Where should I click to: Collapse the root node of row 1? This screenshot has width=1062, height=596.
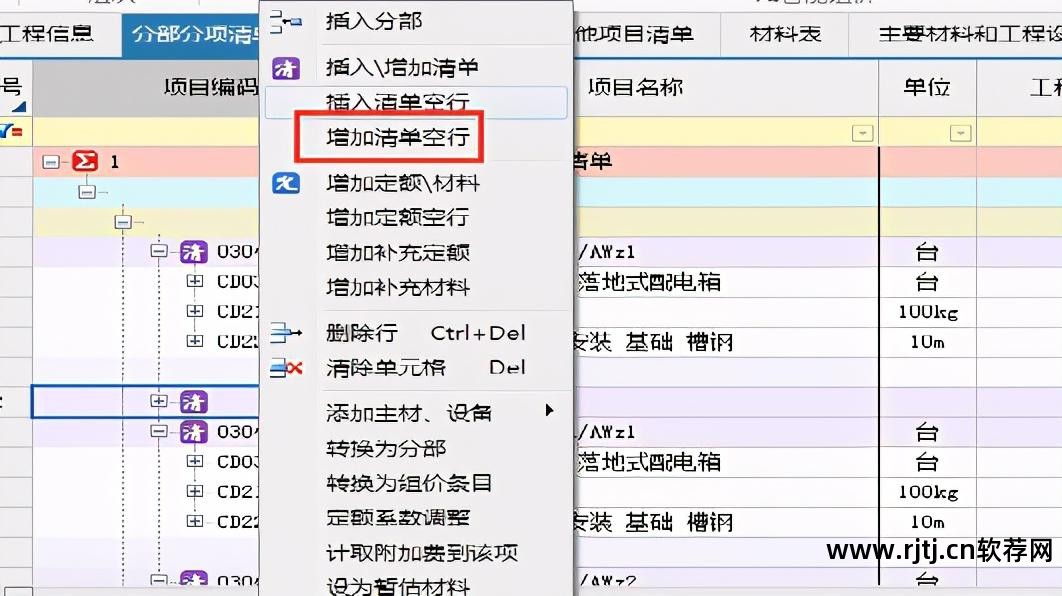tap(51, 162)
